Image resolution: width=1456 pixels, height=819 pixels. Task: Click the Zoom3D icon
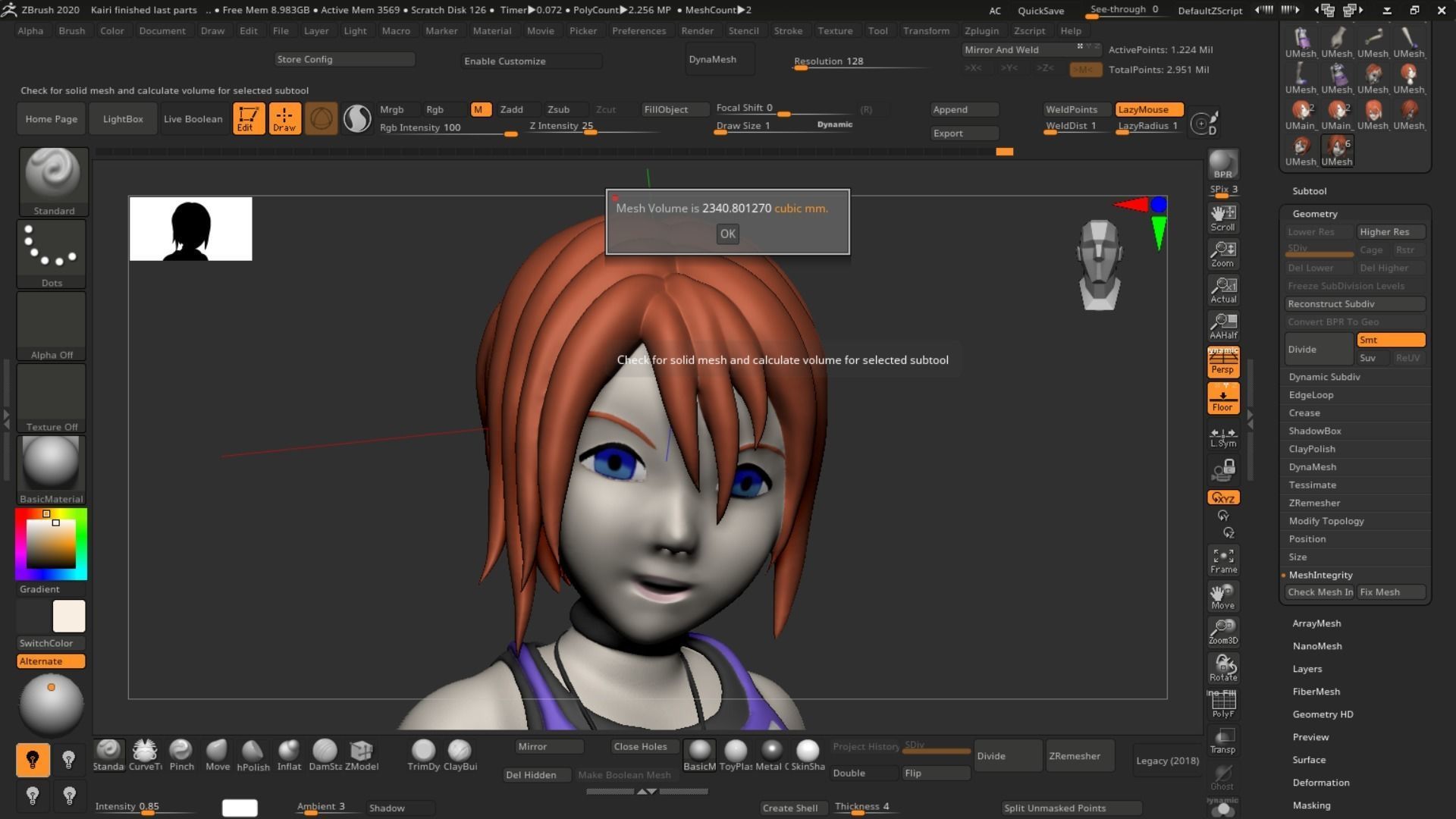point(1222,632)
